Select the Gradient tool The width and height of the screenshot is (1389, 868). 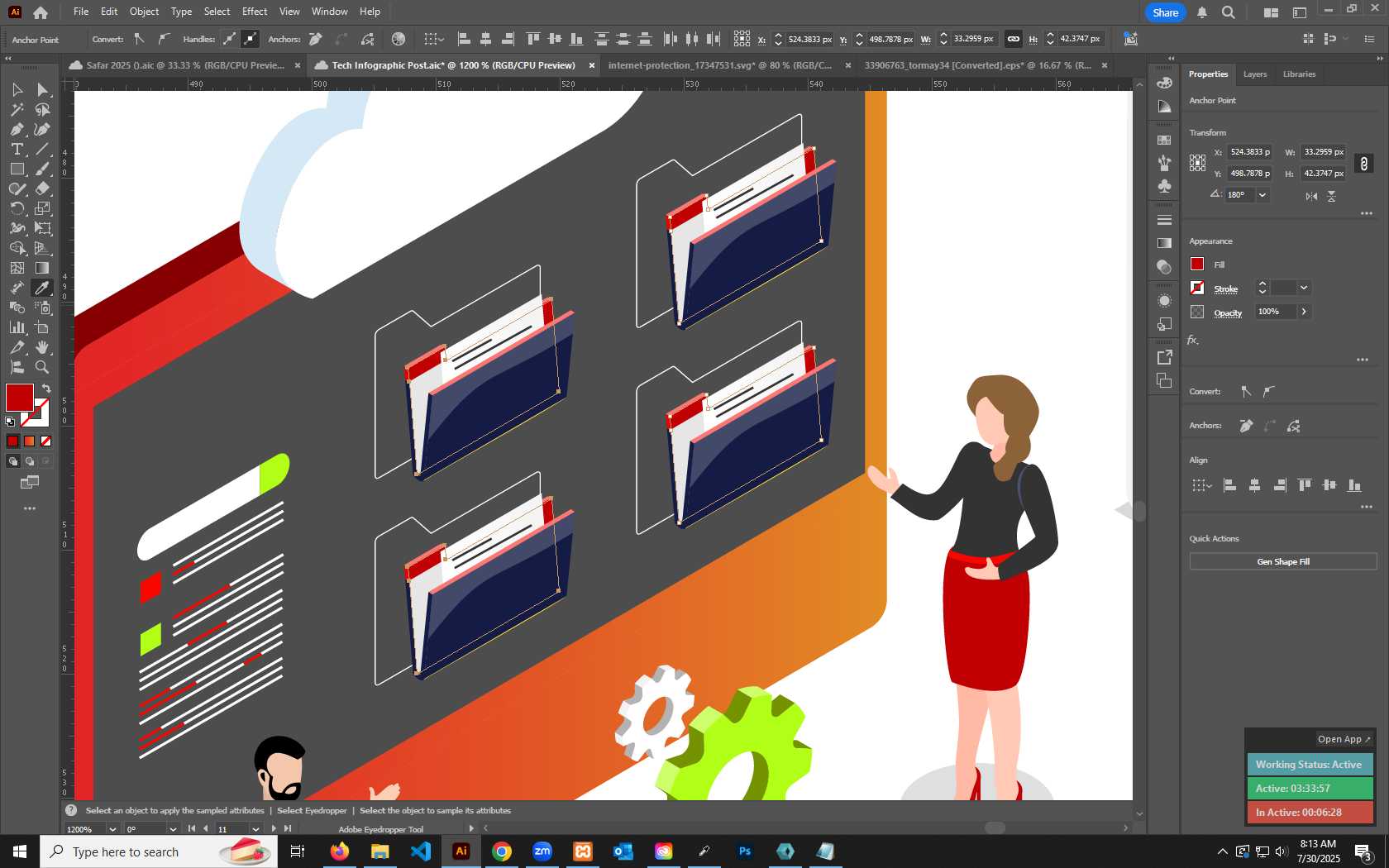tap(42, 268)
